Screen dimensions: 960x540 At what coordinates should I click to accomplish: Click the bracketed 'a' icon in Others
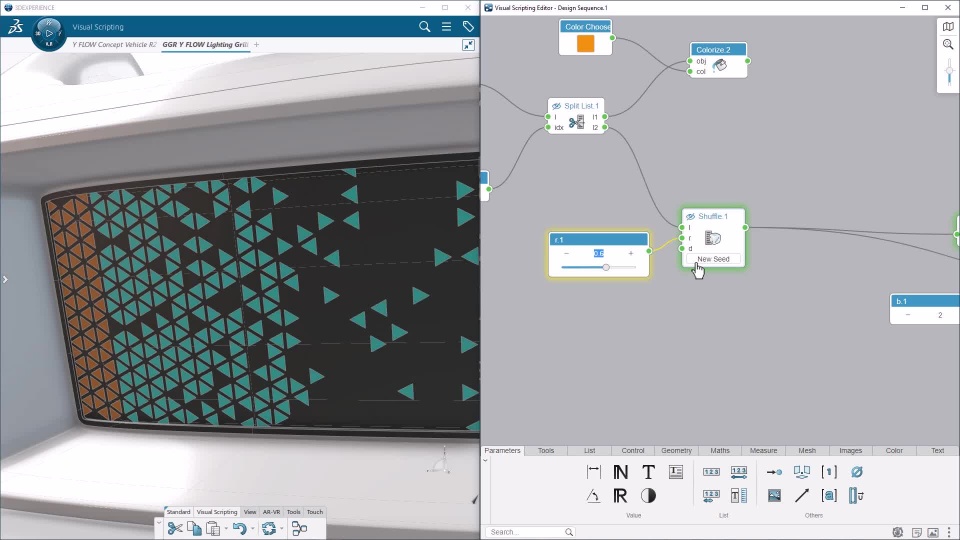point(829,495)
